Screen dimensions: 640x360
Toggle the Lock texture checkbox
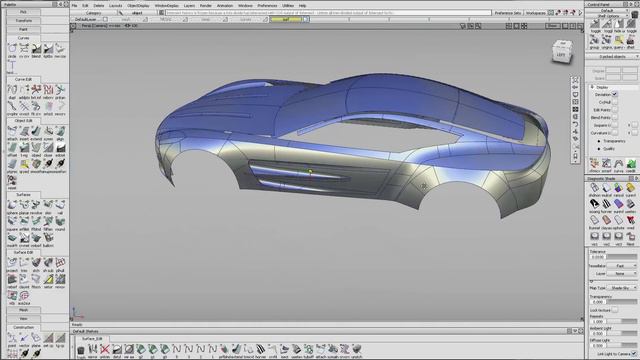coord(615,310)
